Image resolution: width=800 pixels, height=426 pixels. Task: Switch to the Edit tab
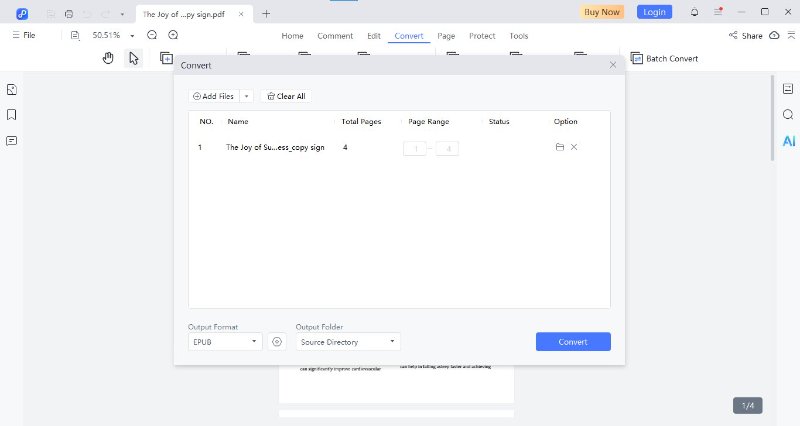[x=374, y=36]
